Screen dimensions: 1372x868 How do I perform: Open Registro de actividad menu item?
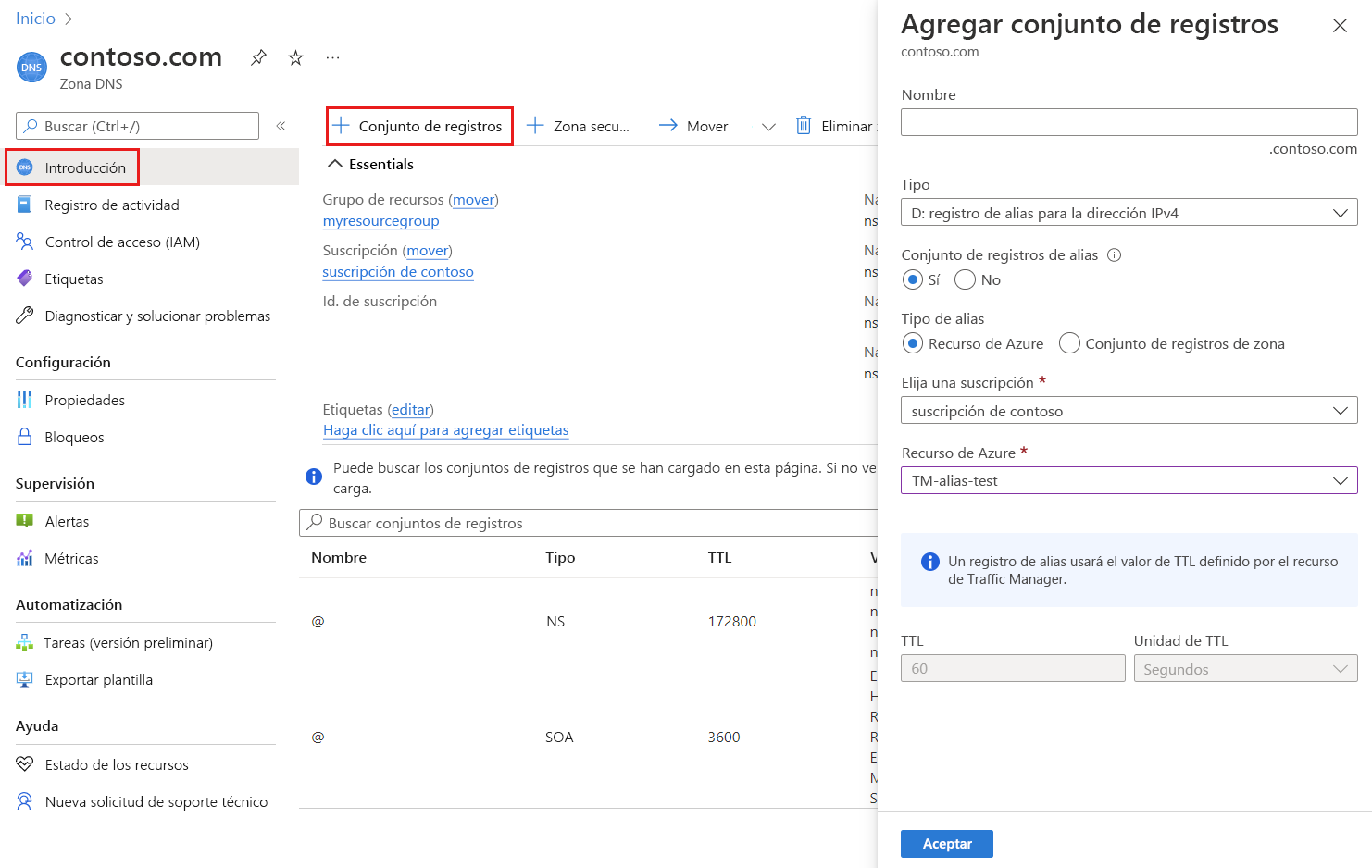[x=111, y=205]
